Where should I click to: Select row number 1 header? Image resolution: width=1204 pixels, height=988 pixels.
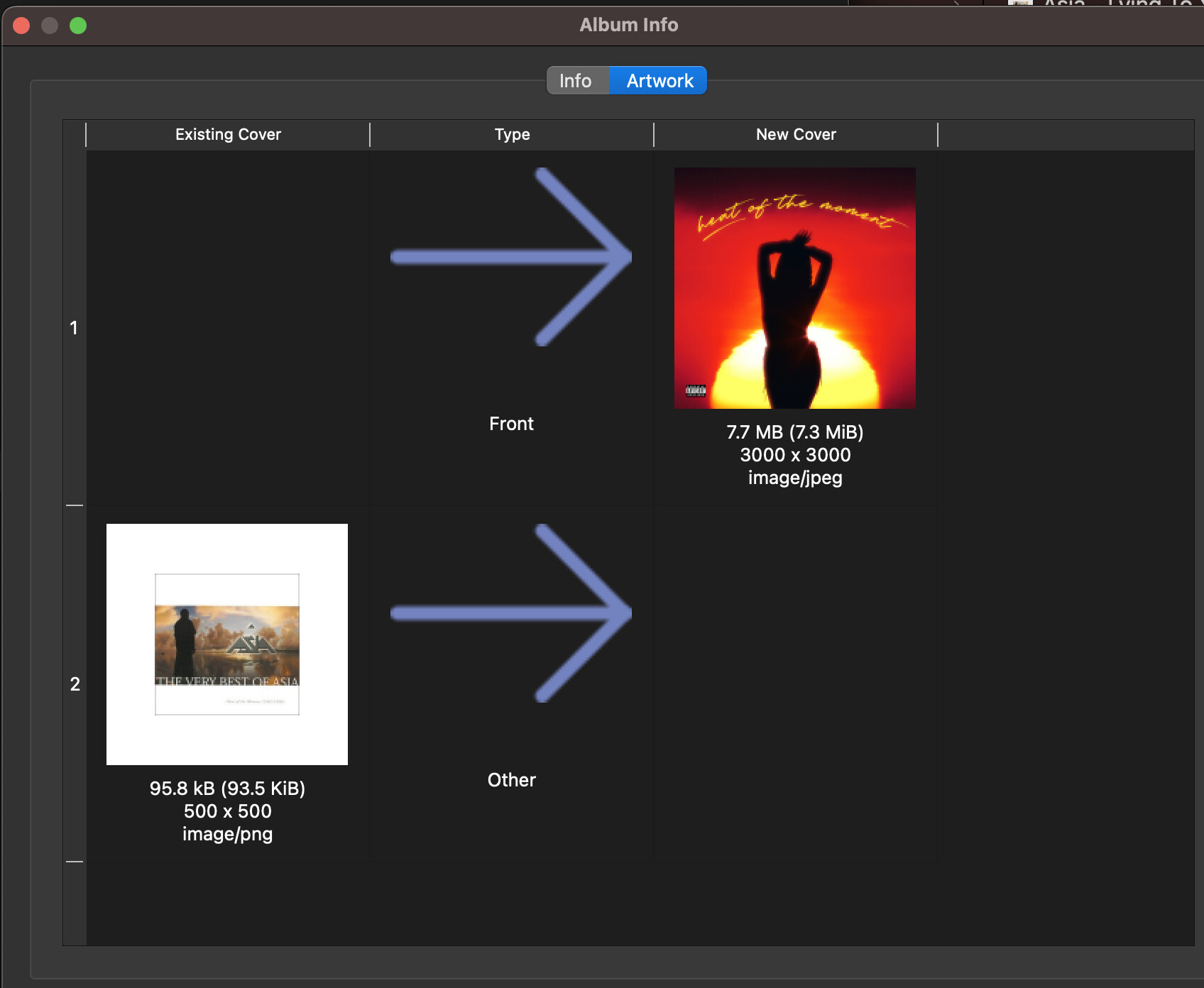pyautogui.click(x=74, y=328)
